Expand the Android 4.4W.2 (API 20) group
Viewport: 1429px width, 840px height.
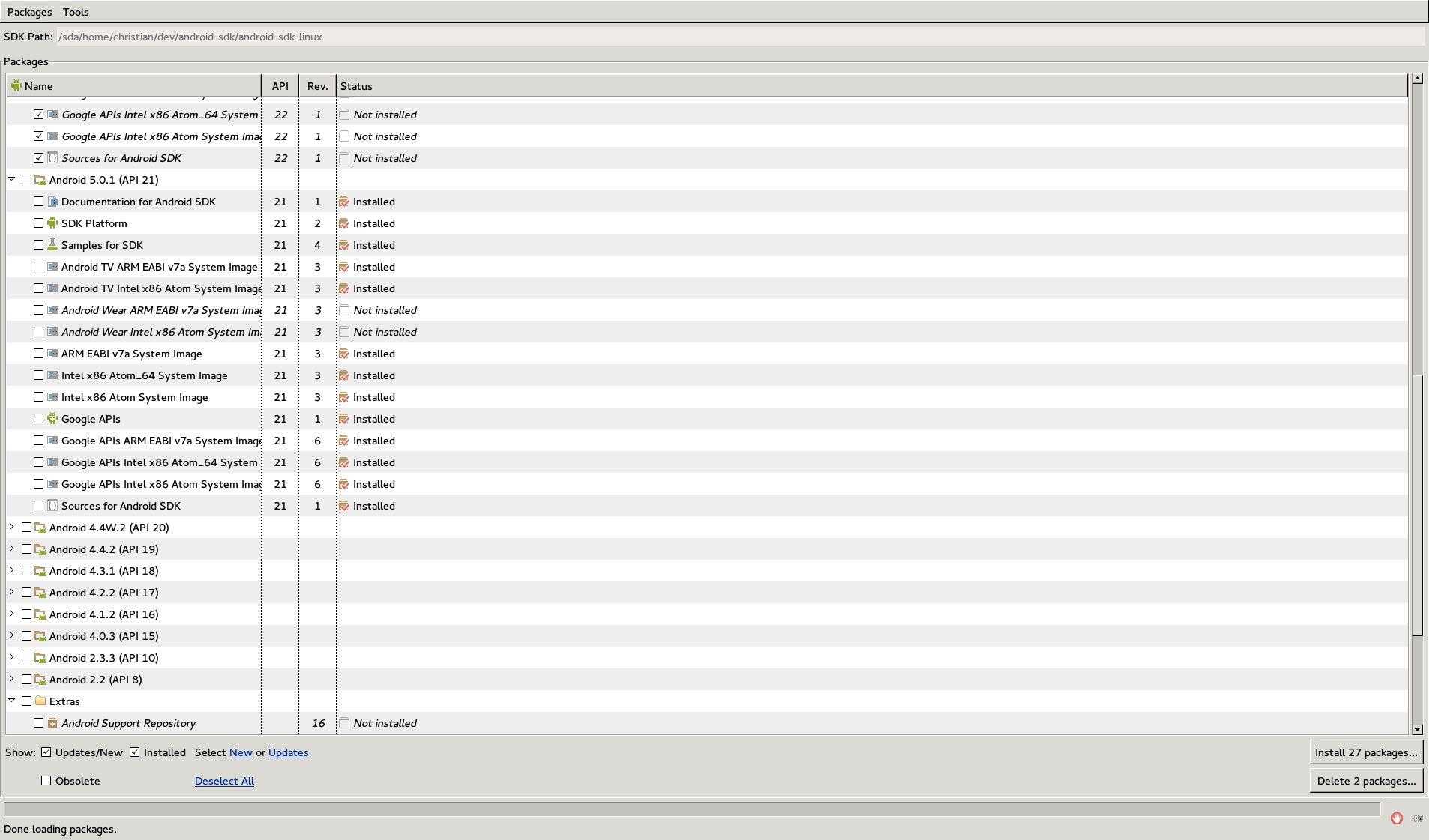[12, 527]
